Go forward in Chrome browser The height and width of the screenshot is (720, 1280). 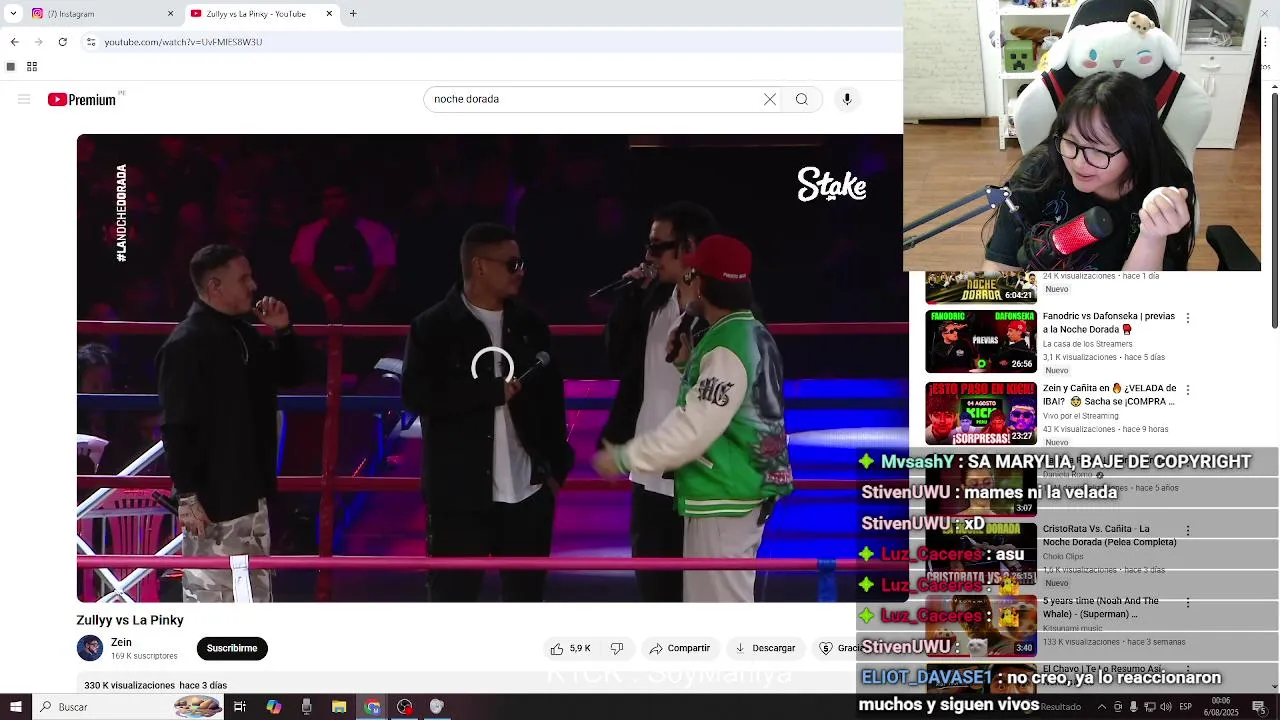(39, 41)
